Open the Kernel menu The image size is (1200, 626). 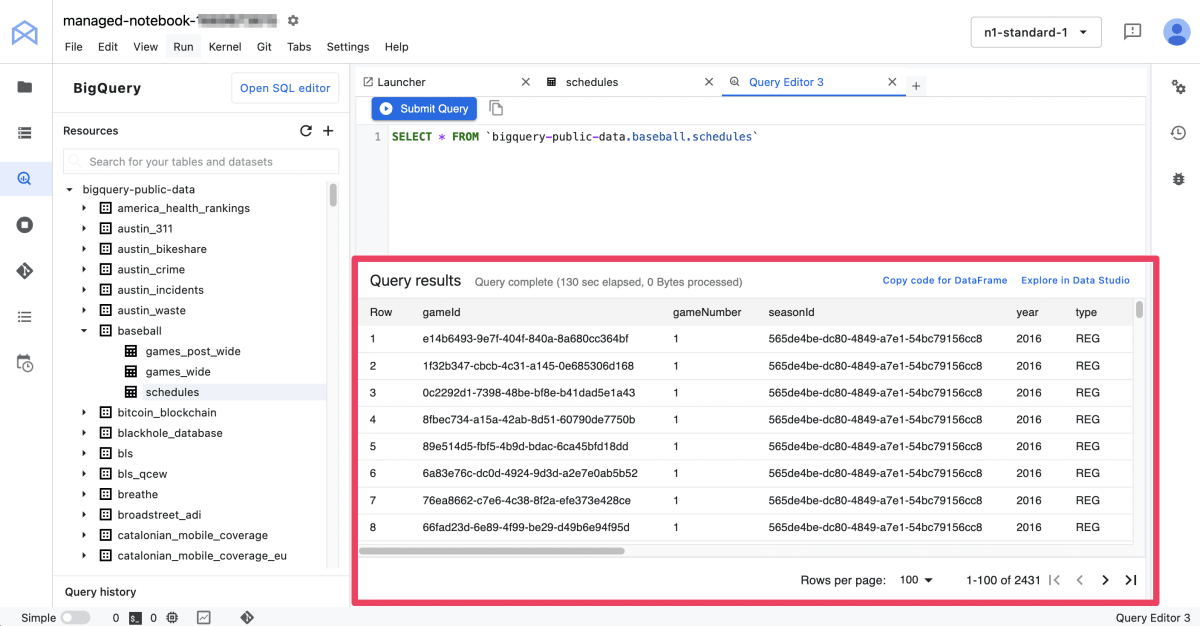(x=225, y=47)
